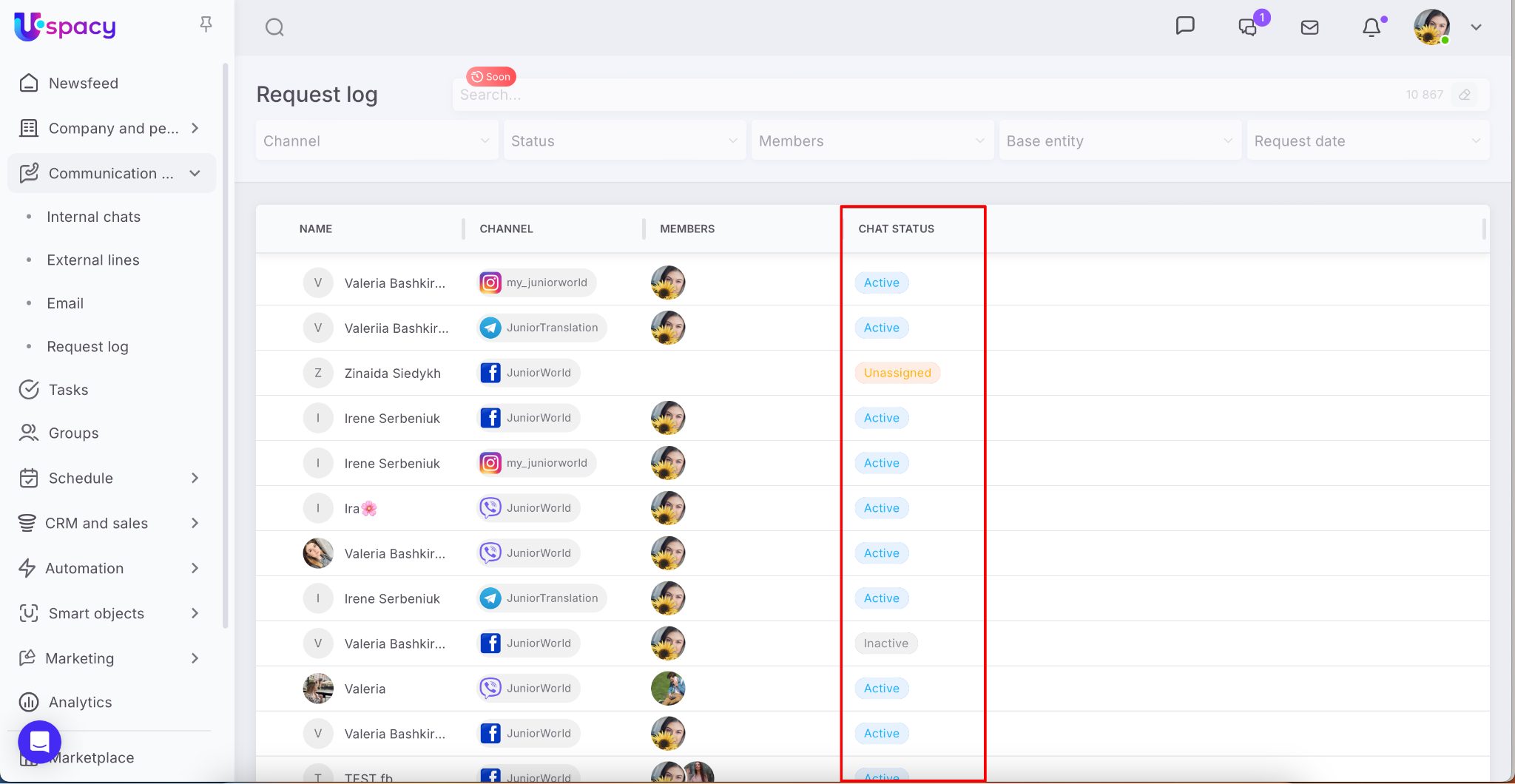This screenshot has width=1515, height=784.
Task: Open the Channel filter dropdown
Action: pyautogui.click(x=377, y=141)
